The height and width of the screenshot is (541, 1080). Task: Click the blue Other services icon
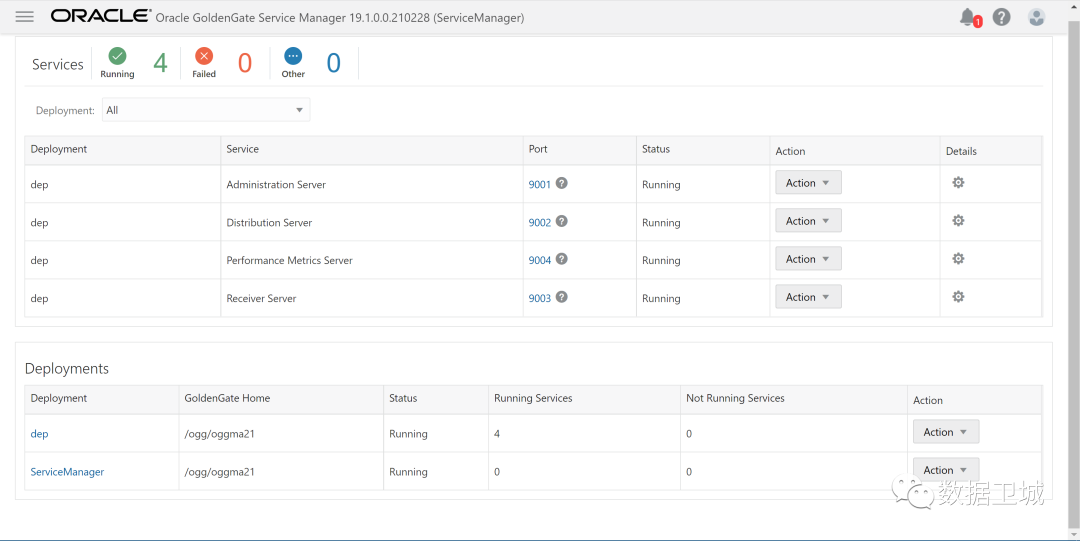click(x=293, y=56)
